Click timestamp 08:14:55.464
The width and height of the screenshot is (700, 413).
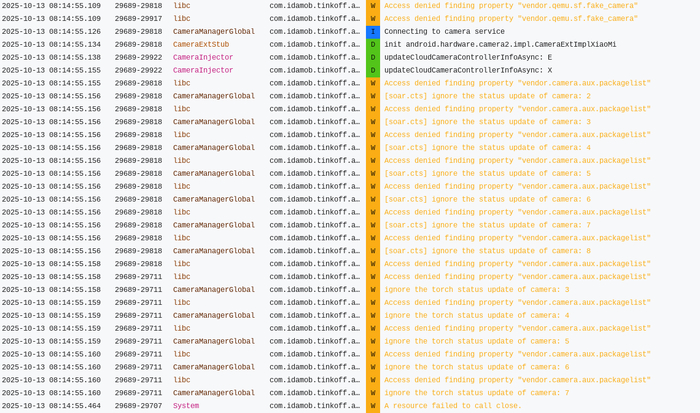pyautogui.click(x=51, y=406)
